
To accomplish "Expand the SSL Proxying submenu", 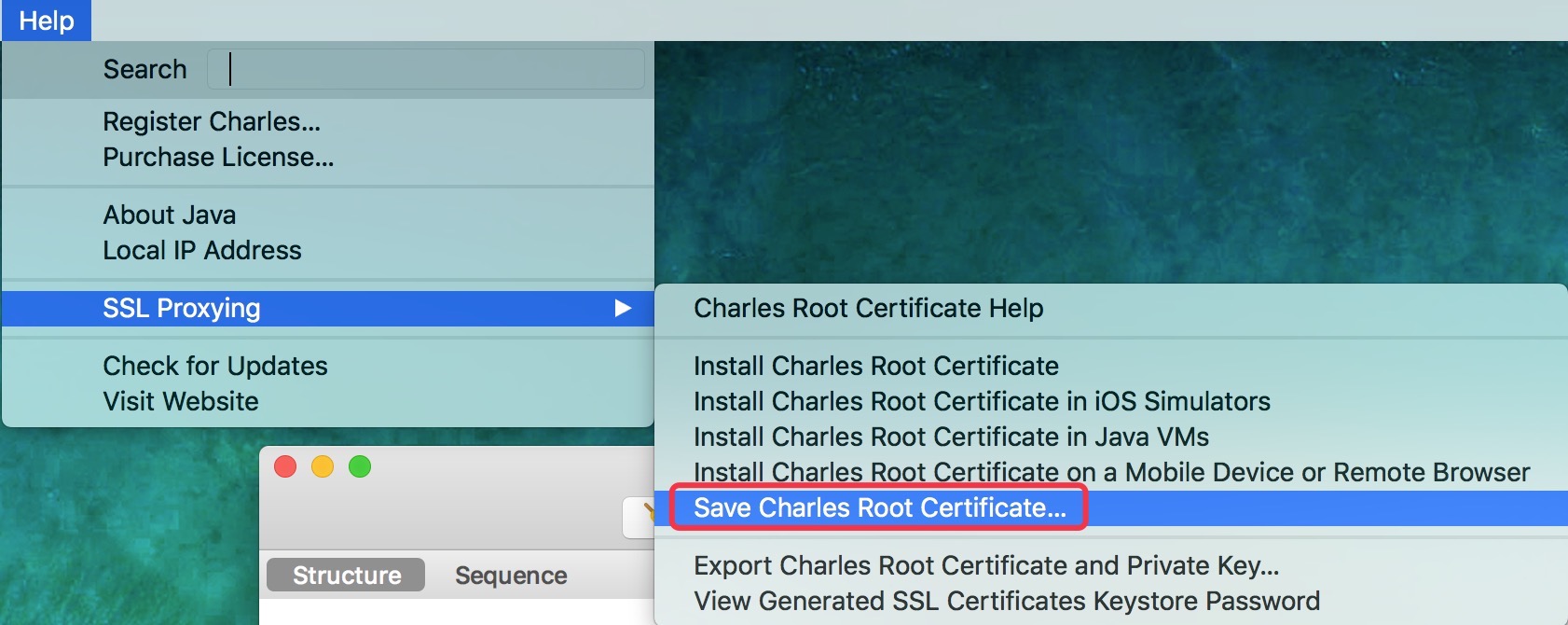I will coord(182,309).
